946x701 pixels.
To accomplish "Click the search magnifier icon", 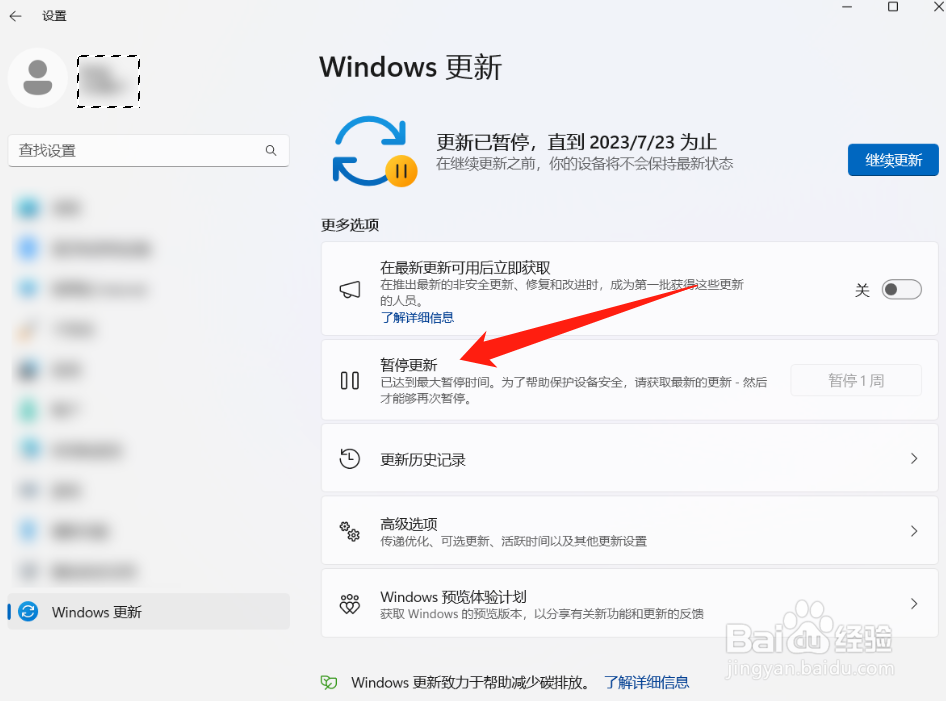I will [x=271, y=150].
